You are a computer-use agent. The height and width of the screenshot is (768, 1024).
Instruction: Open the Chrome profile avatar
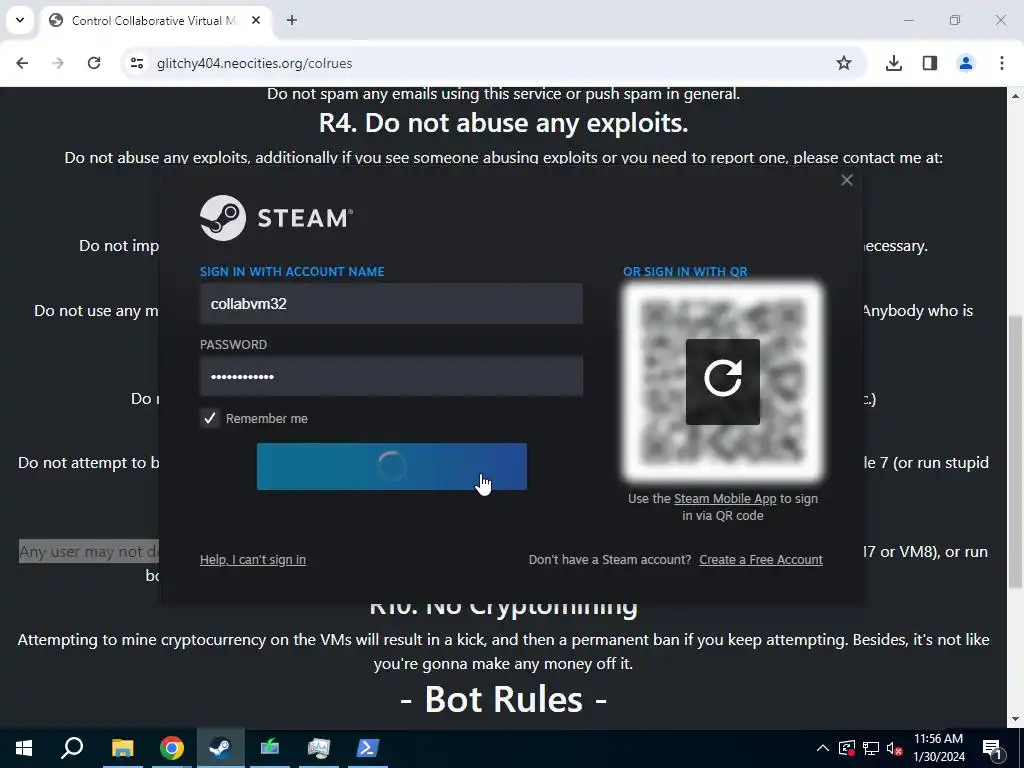(x=966, y=63)
